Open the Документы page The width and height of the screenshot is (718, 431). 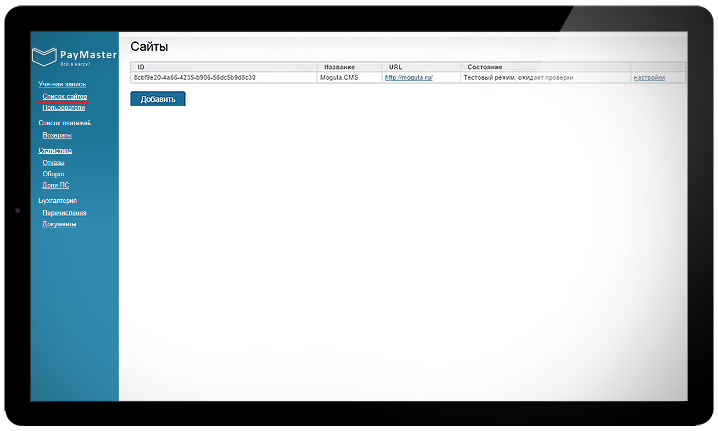point(59,224)
